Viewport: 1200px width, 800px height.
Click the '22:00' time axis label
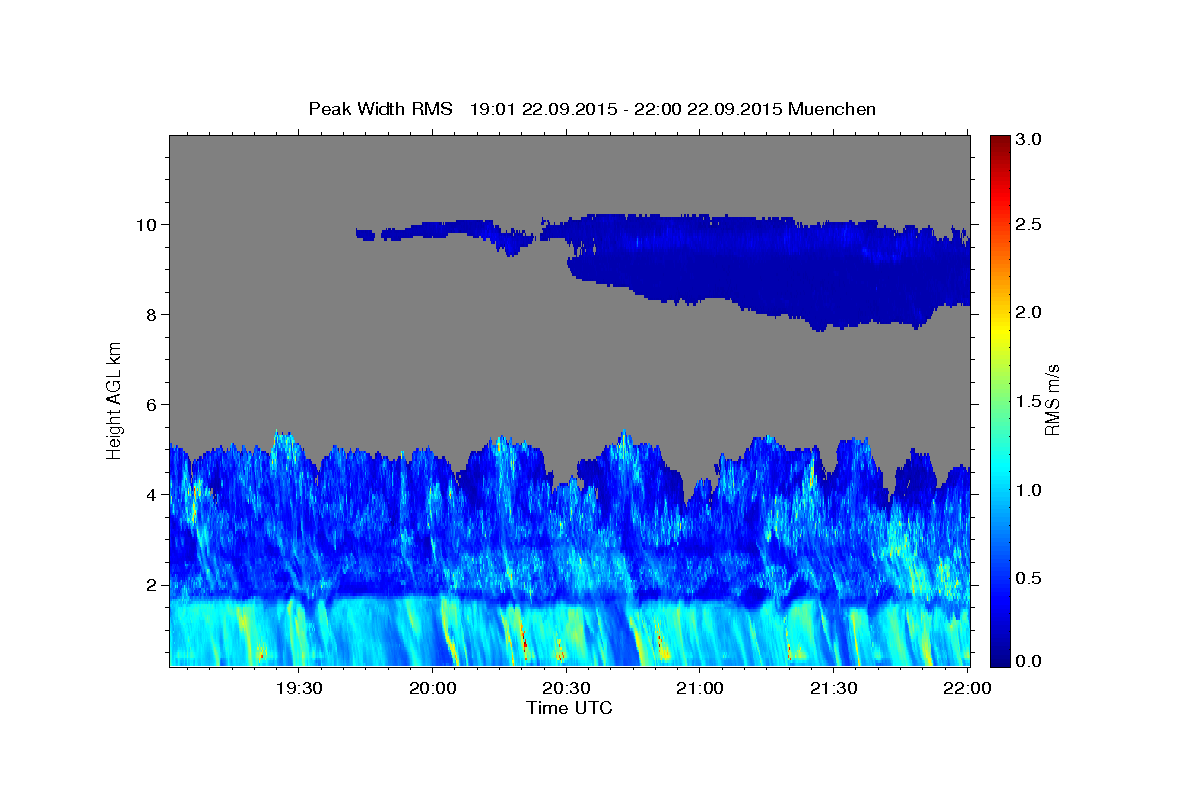coord(967,688)
